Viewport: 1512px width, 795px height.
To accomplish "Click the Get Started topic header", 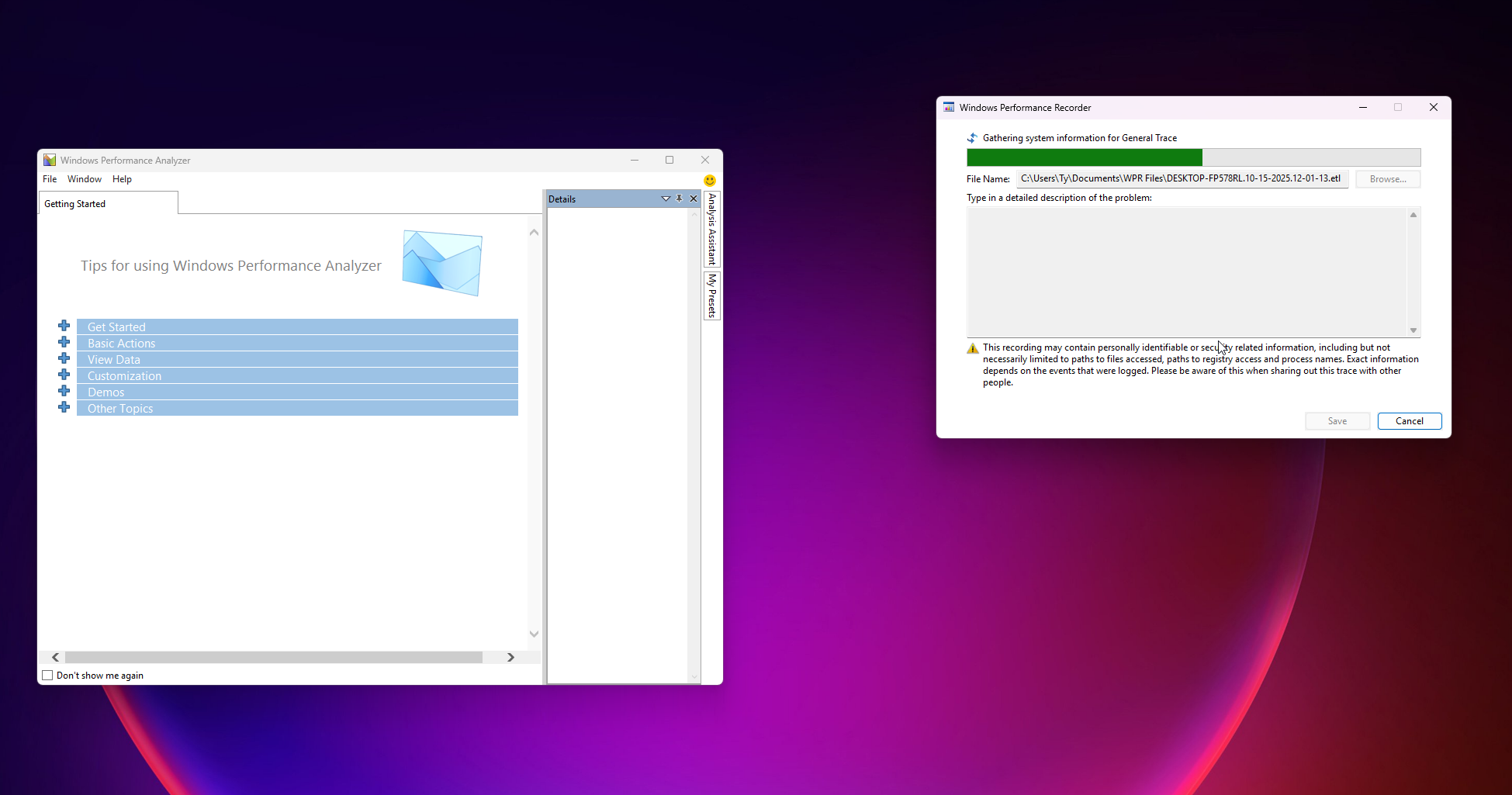I will [297, 327].
